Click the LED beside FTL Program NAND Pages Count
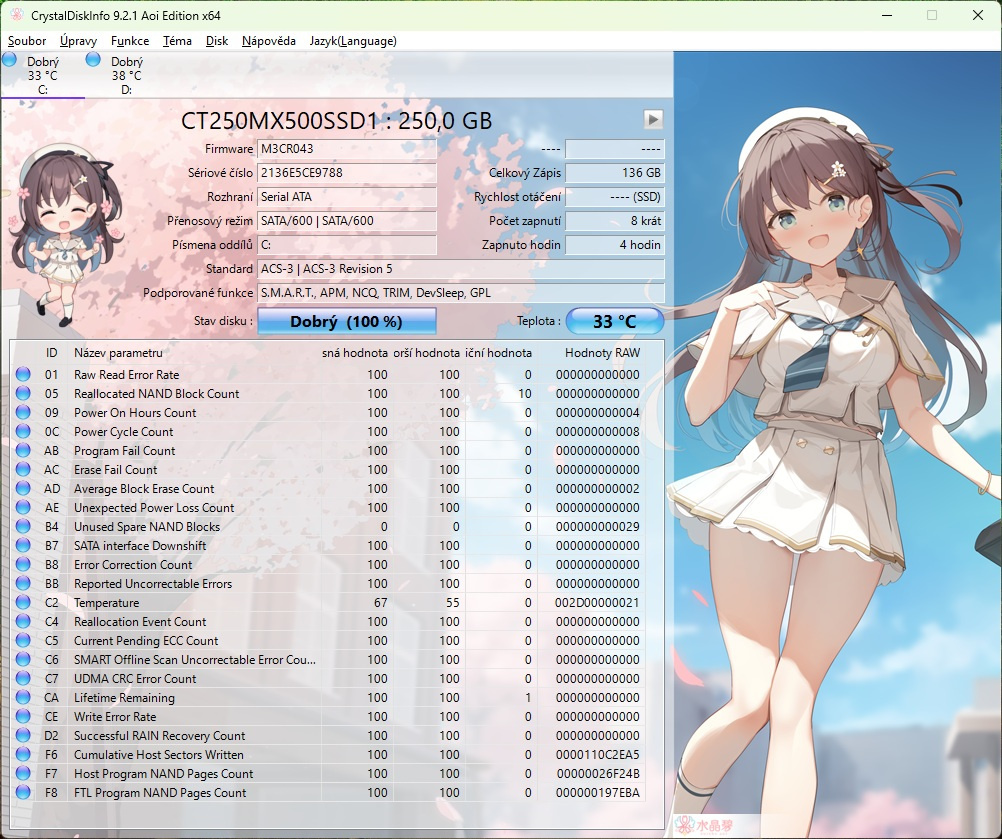The height and width of the screenshot is (839, 1002). [23, 792]
